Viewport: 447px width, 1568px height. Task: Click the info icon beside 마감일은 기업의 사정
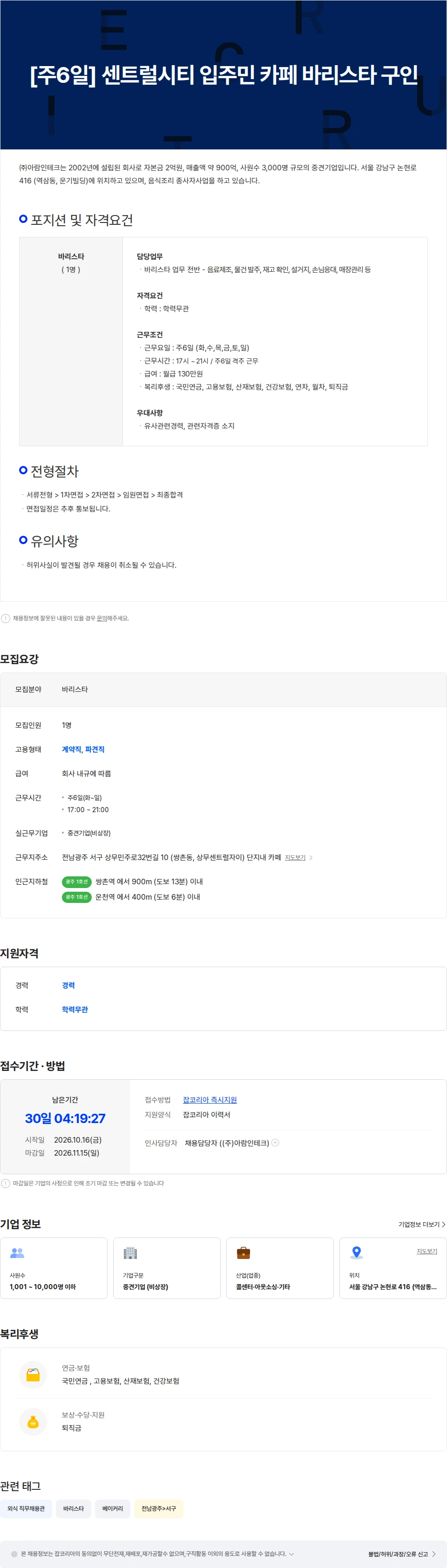(6, 1183)
